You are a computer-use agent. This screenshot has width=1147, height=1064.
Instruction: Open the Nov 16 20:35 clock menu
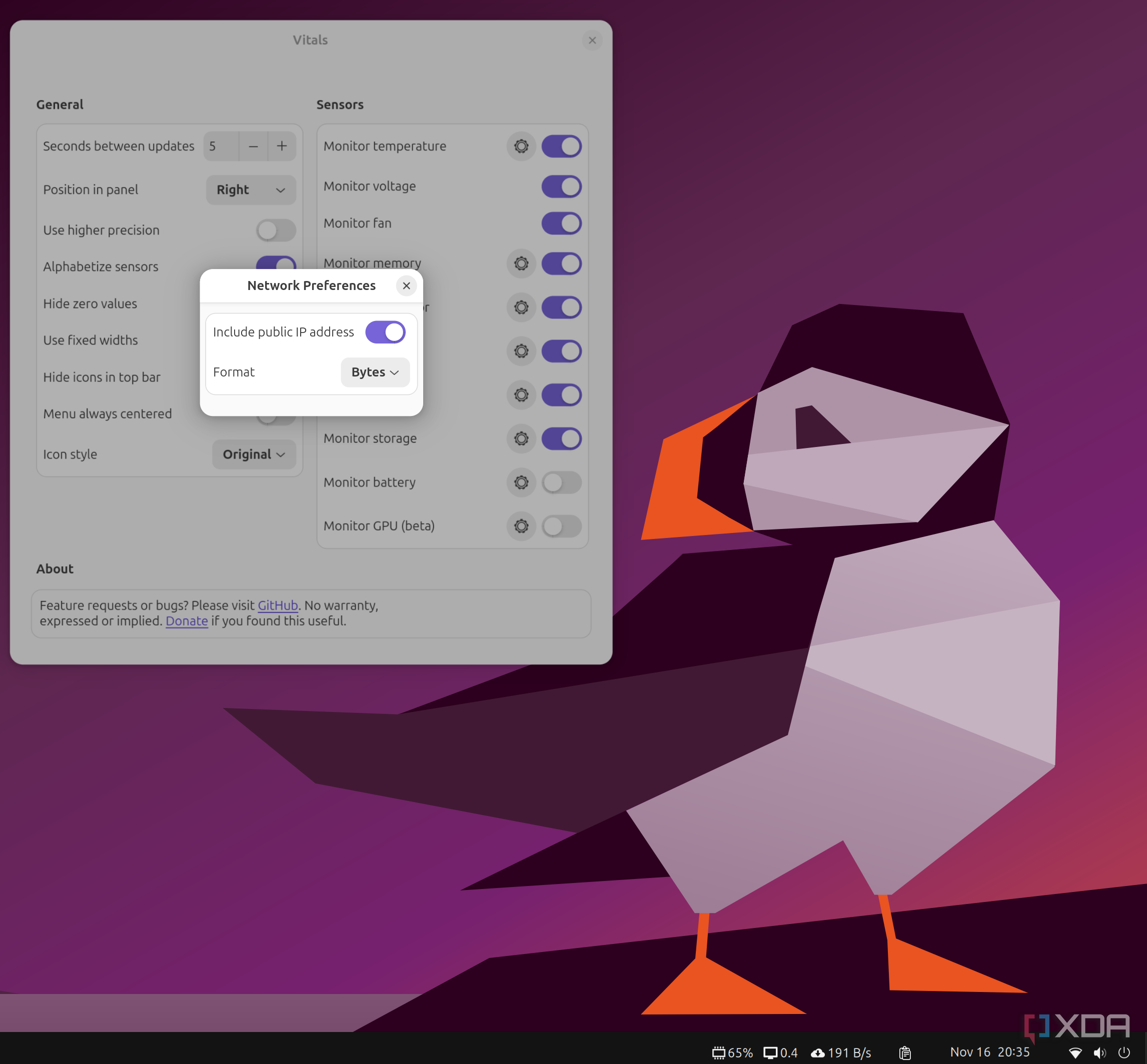990,1052
